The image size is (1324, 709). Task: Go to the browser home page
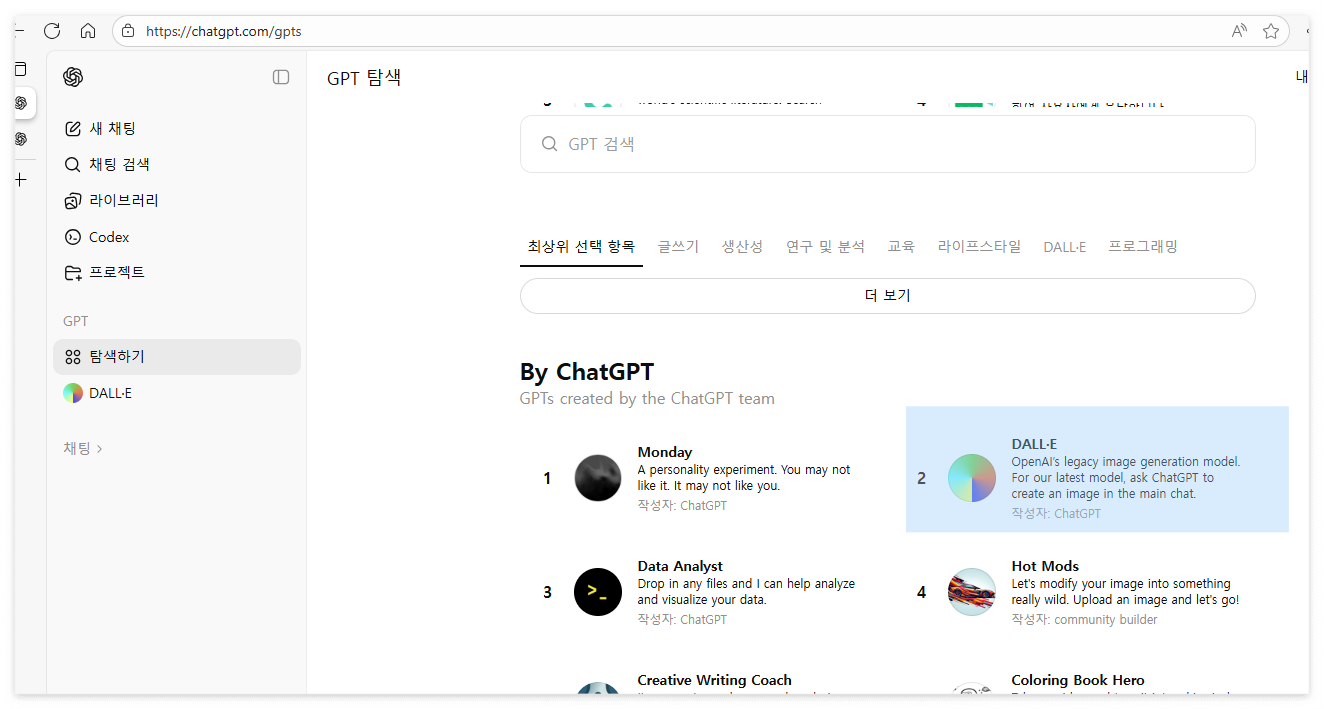pyautogui.click(x=88, y=31)
